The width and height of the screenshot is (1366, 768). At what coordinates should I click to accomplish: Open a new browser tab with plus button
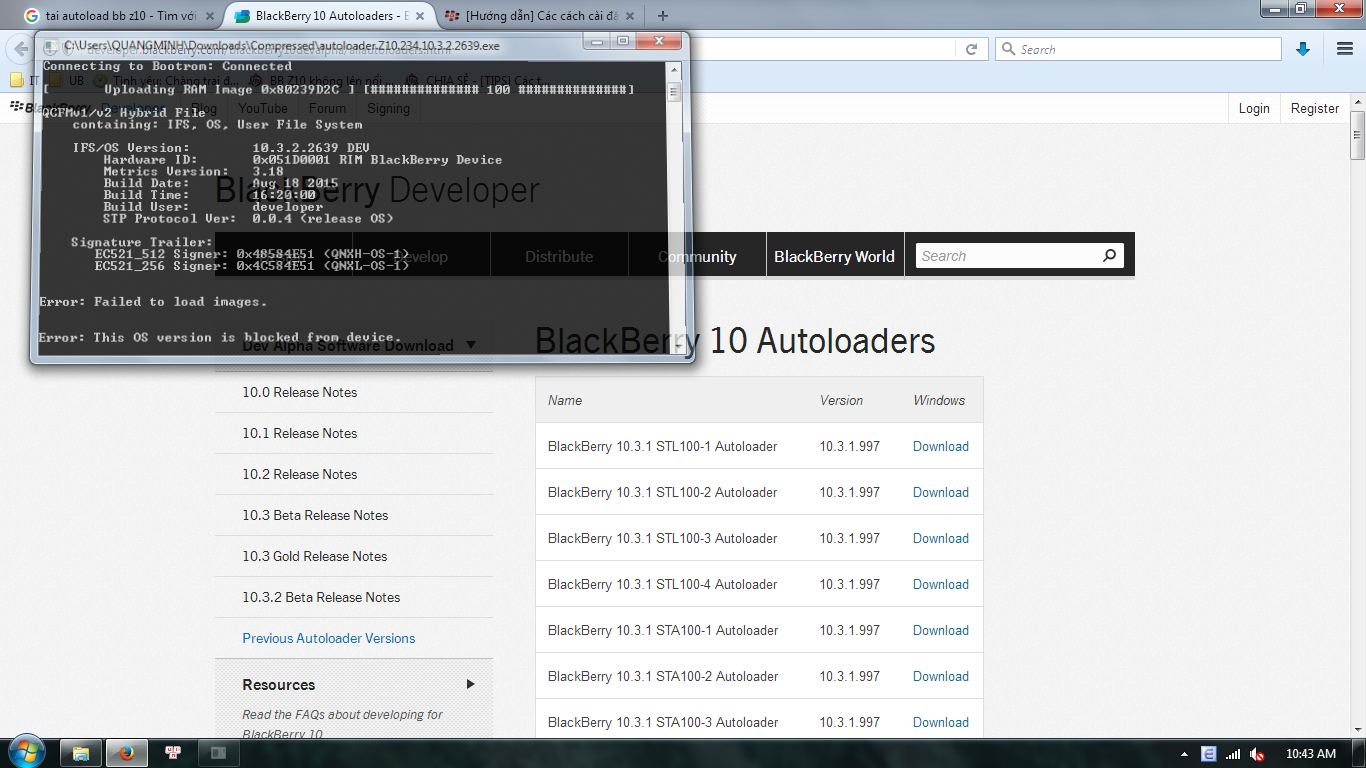click(x=662, y=16)
